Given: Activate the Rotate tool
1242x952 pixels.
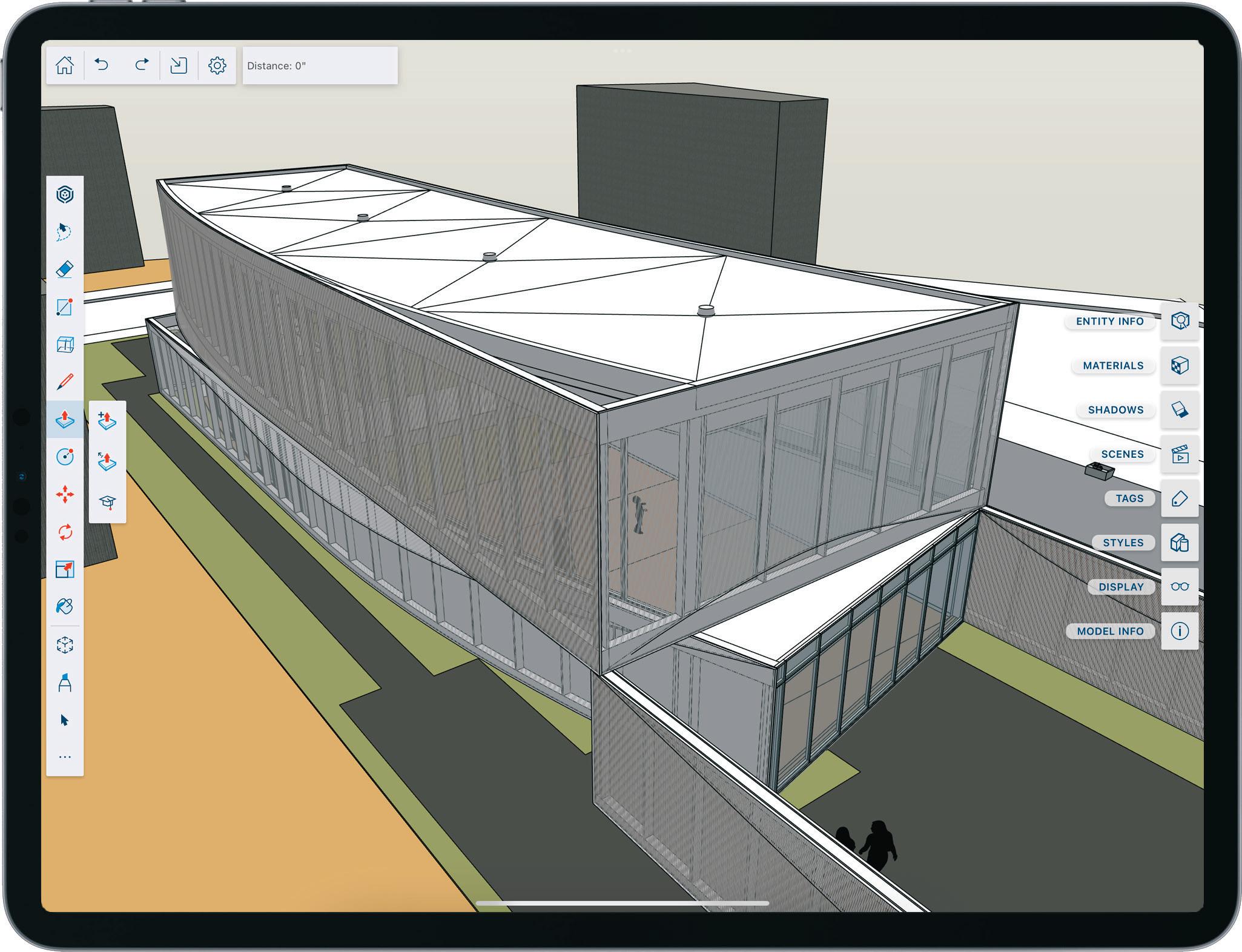Looking at the screenshot, I should [65, 532].
